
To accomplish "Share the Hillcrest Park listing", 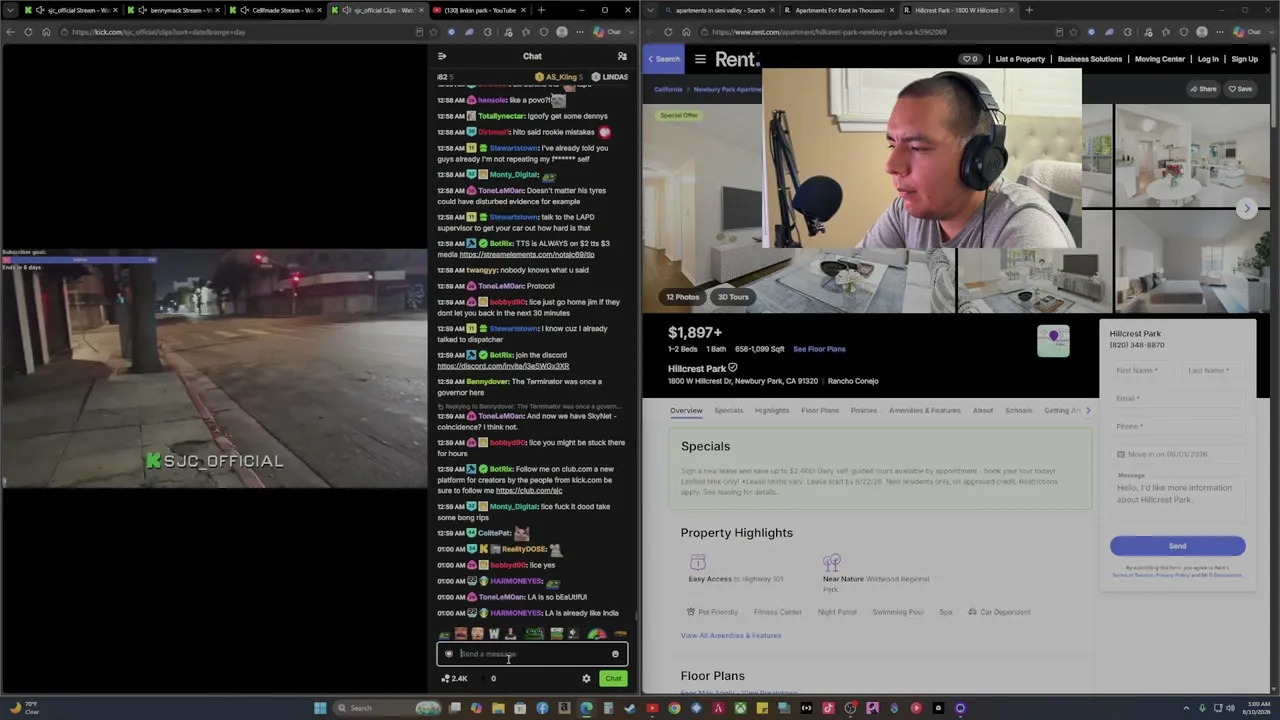I will [x=1203, y=89].
